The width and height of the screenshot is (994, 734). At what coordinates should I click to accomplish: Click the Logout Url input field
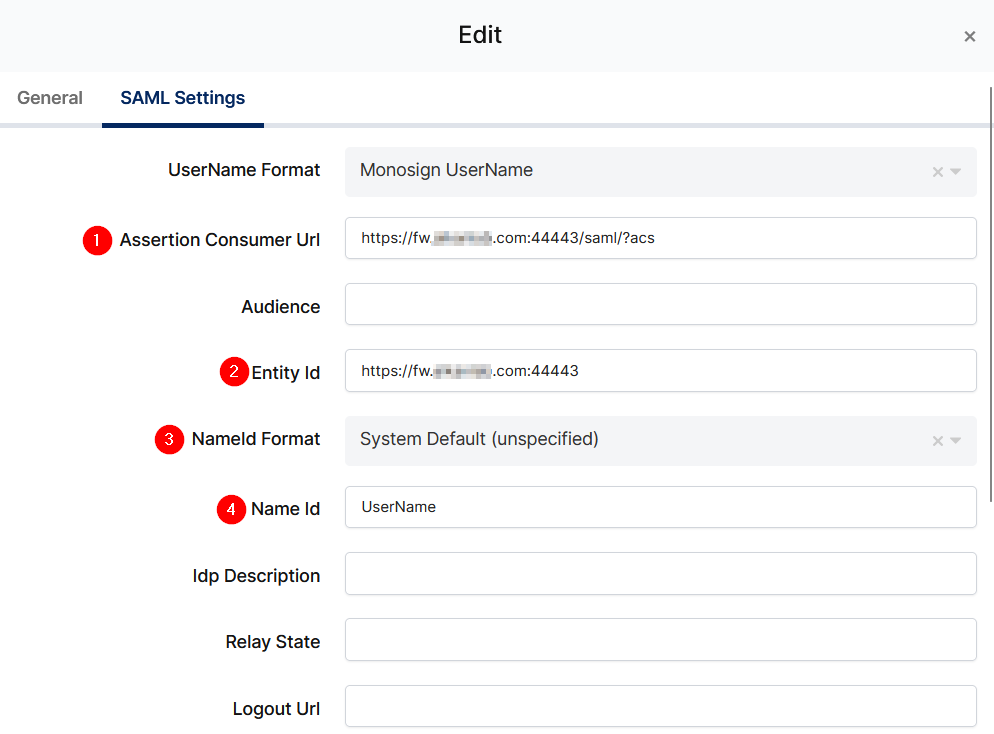pyautogui.click(x=660, y=706)
